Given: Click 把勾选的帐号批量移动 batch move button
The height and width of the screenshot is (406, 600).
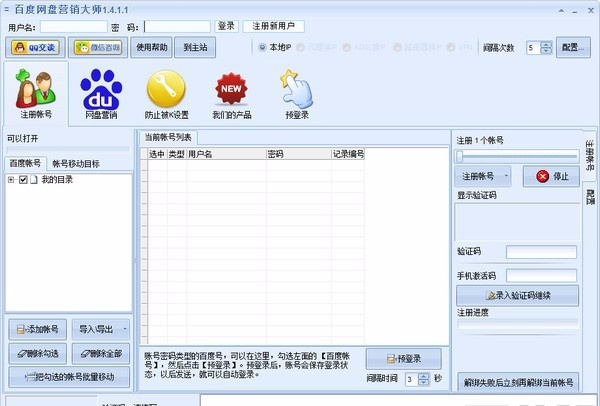Looking at the screenshot, I should pos(69,377).
